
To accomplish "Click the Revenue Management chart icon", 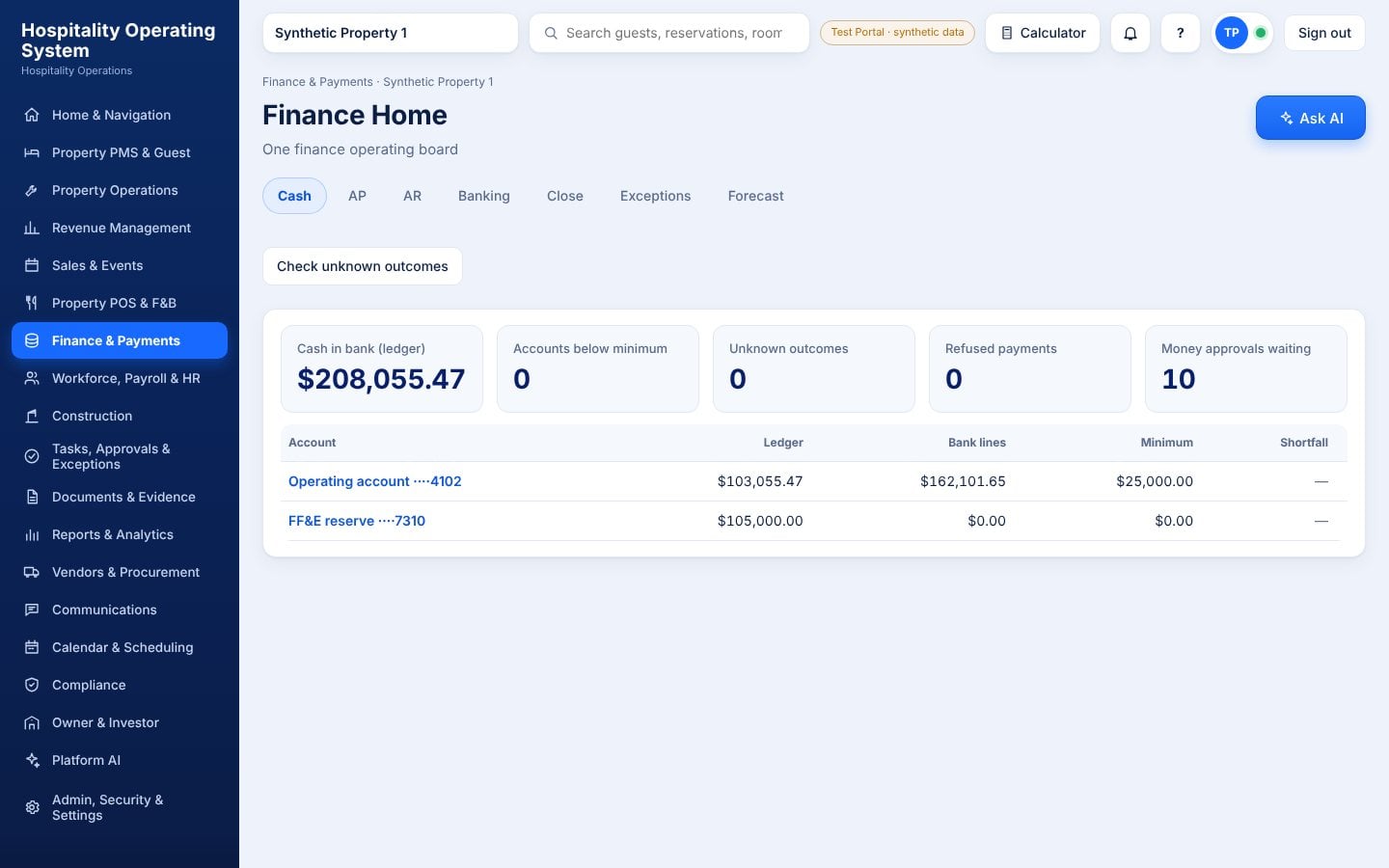I will [x=32, y=228].
